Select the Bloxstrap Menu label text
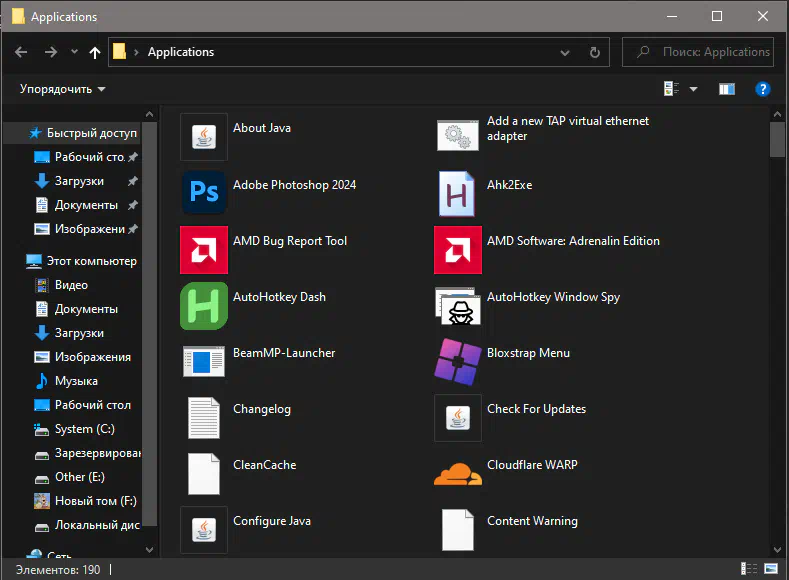Screen dimensions: 789x580 (528, 353)
